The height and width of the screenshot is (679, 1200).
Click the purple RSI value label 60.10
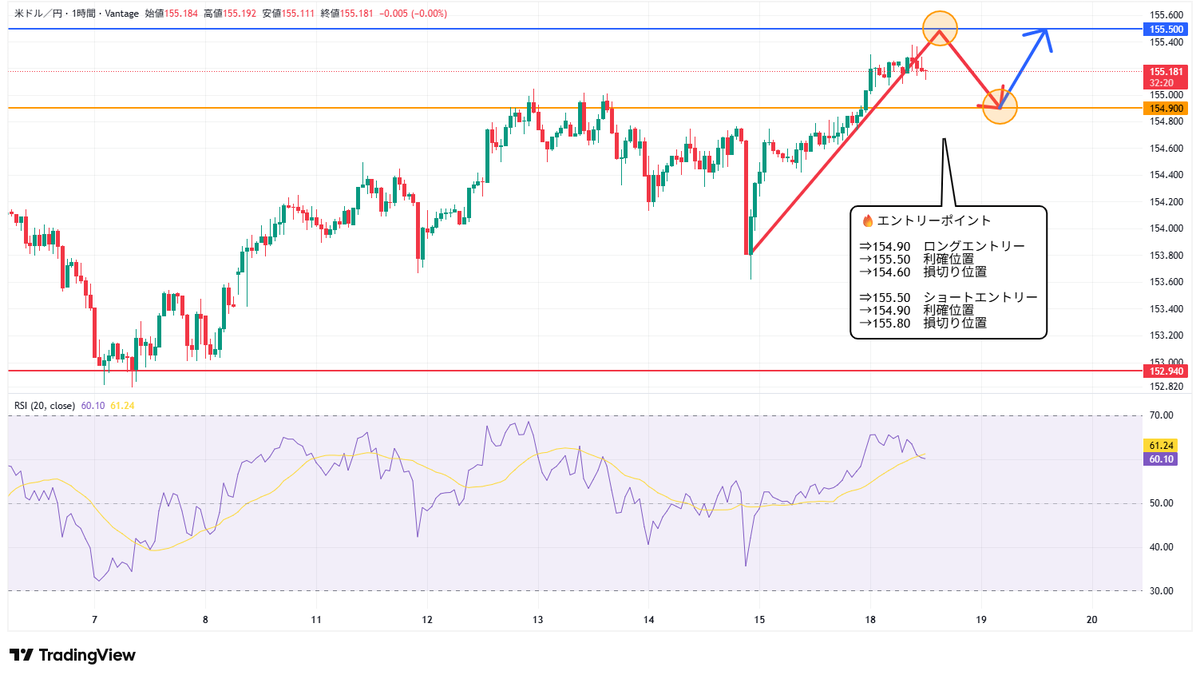coord(1161,458)
